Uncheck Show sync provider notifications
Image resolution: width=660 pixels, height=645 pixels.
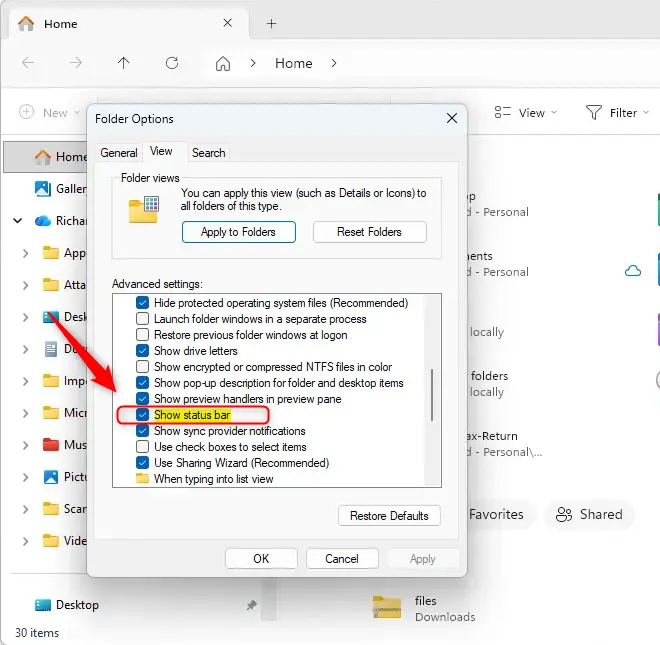click(142, 431)
